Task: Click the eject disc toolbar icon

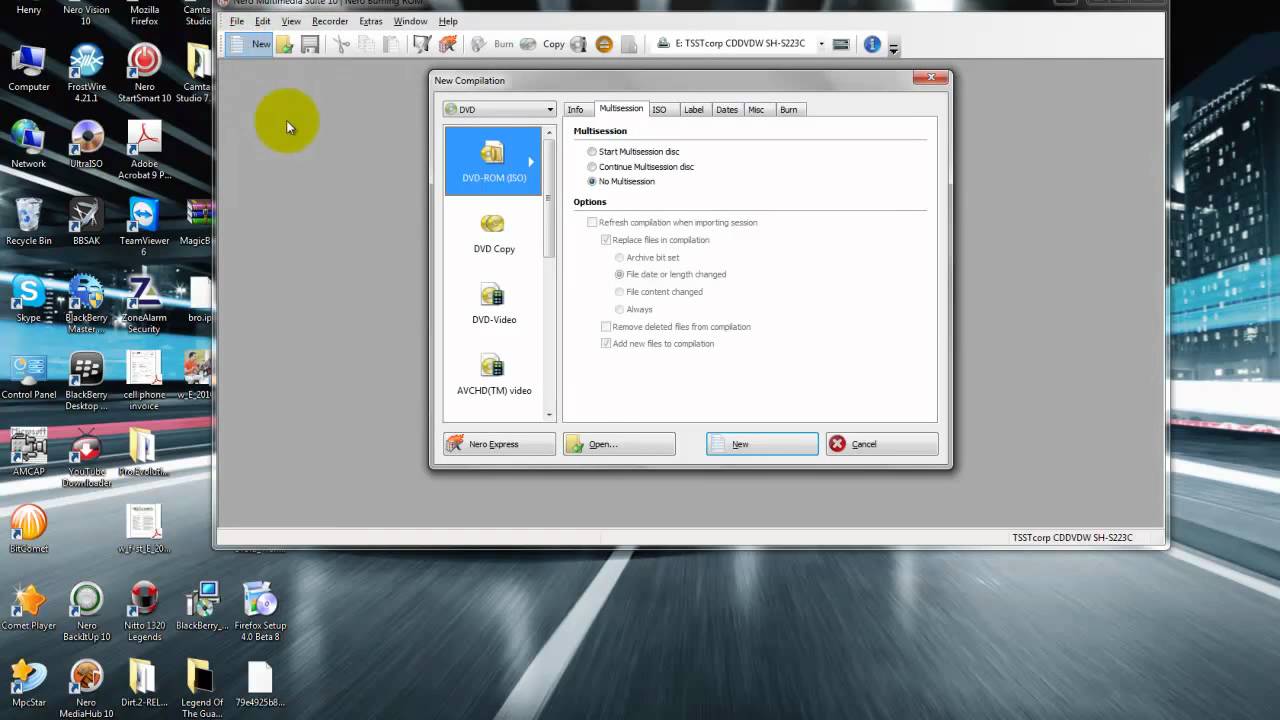Action: coord(603,44)
